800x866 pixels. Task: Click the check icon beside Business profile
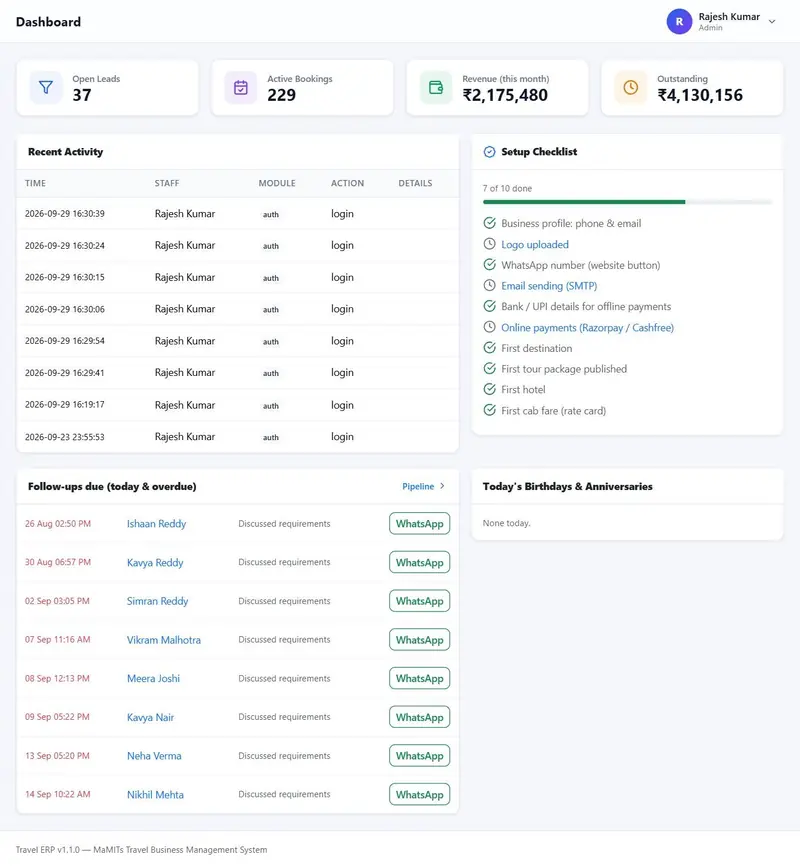pyautogui.click(x=490, y=223)
